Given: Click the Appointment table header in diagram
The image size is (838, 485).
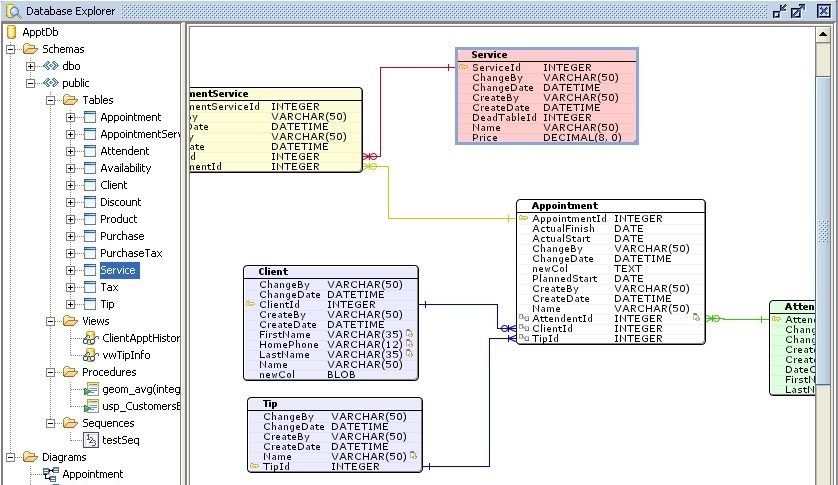Looking at the screenshot, I should click(x=610, y=206).
